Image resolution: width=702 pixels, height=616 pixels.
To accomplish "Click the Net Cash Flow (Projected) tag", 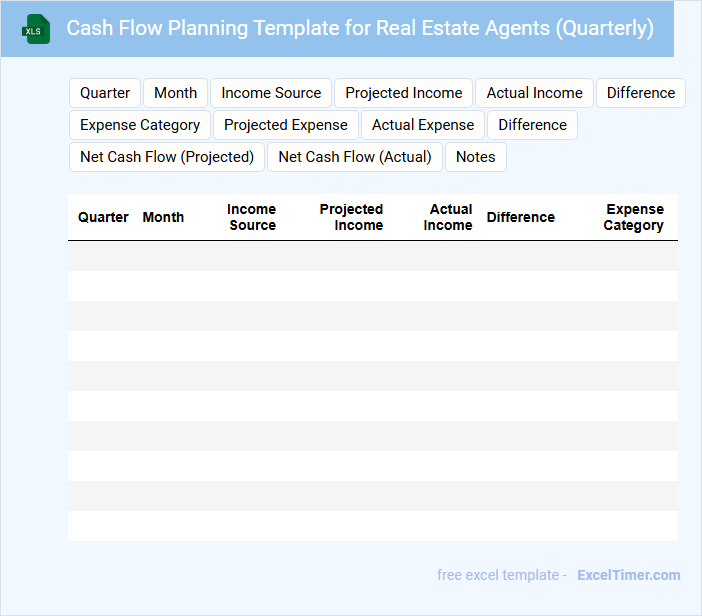I will (167, 157).
